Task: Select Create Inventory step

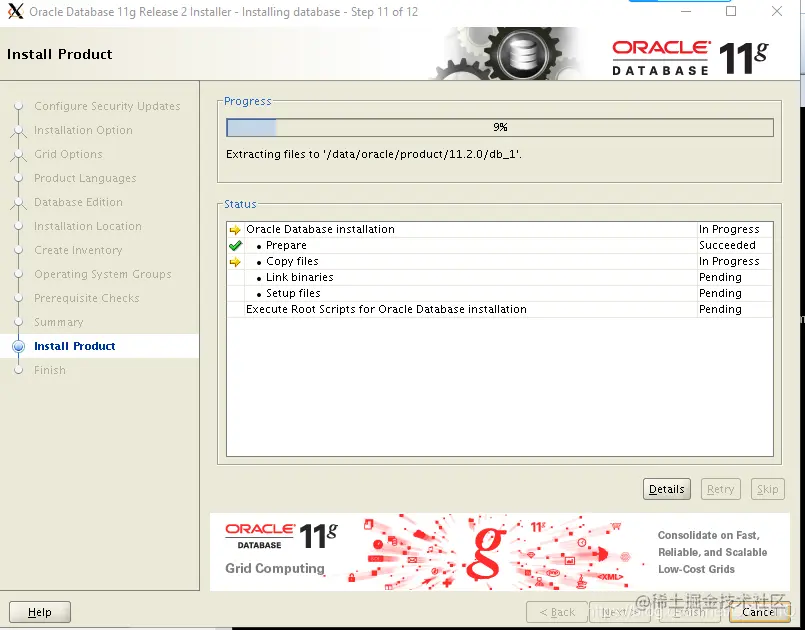Action: click(x=79, y=251)
